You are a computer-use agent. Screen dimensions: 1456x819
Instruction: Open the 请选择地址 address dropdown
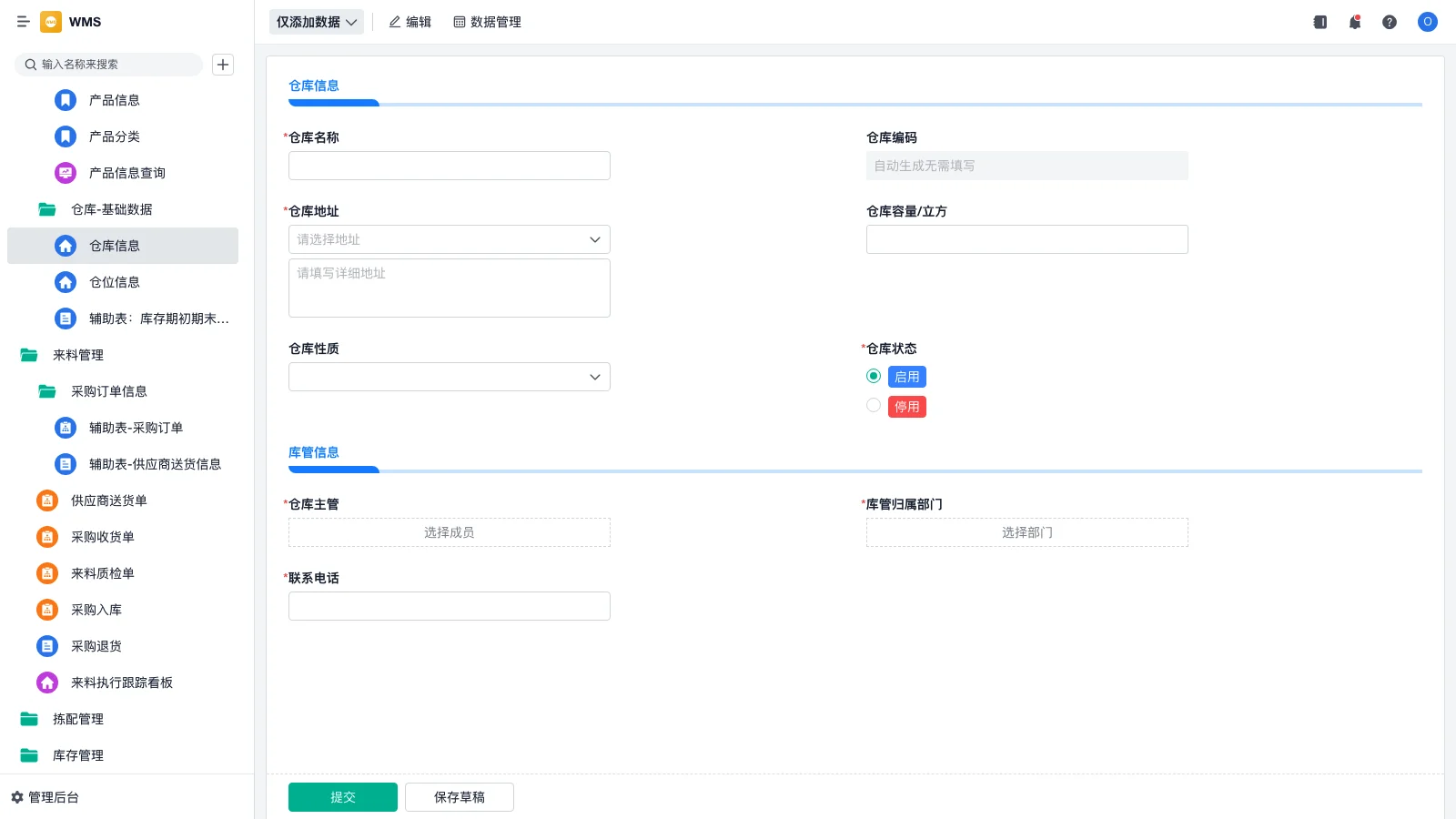(x=450, y=239)
